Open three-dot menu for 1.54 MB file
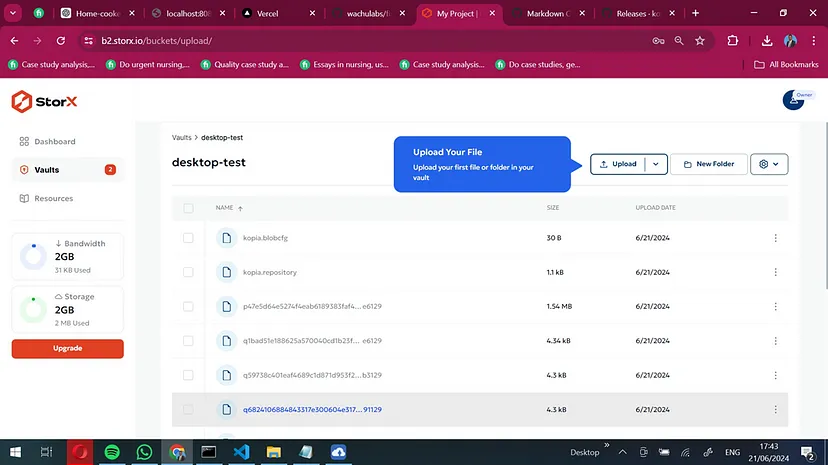828x465 pixels. coord(775,306)
